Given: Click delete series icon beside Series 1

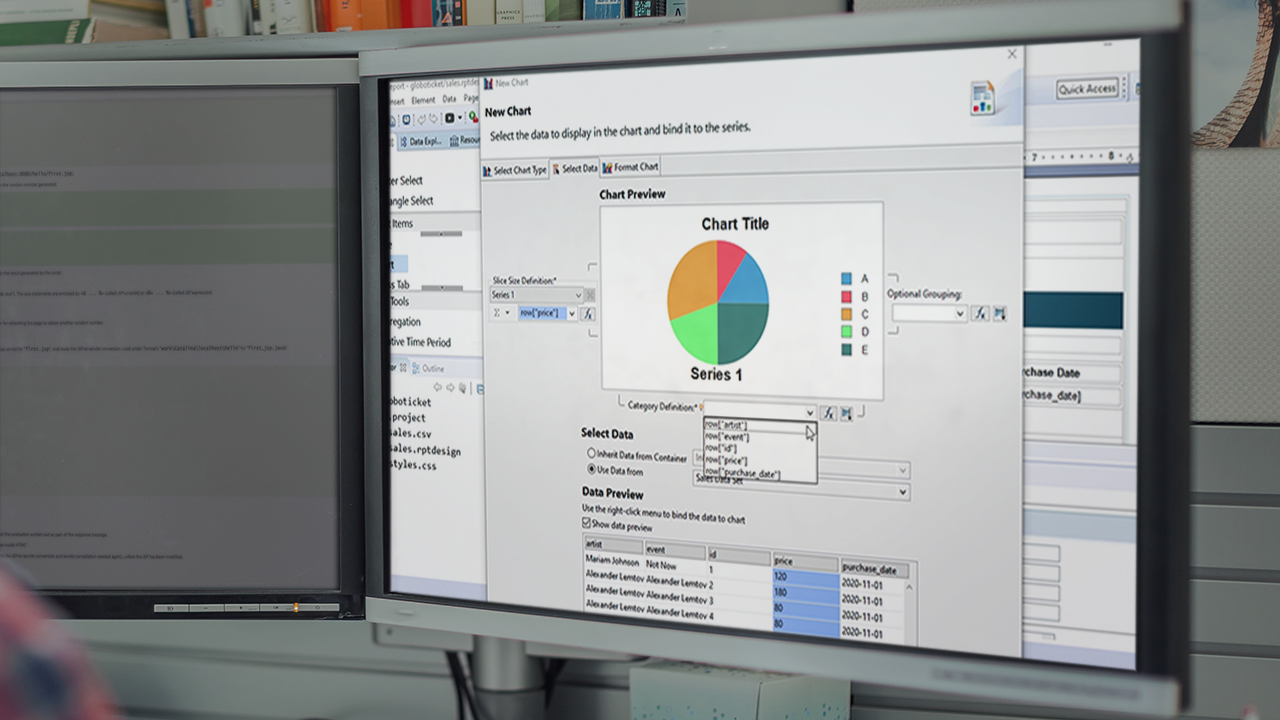Looking at the screenshot, I should tap(590, 295).
